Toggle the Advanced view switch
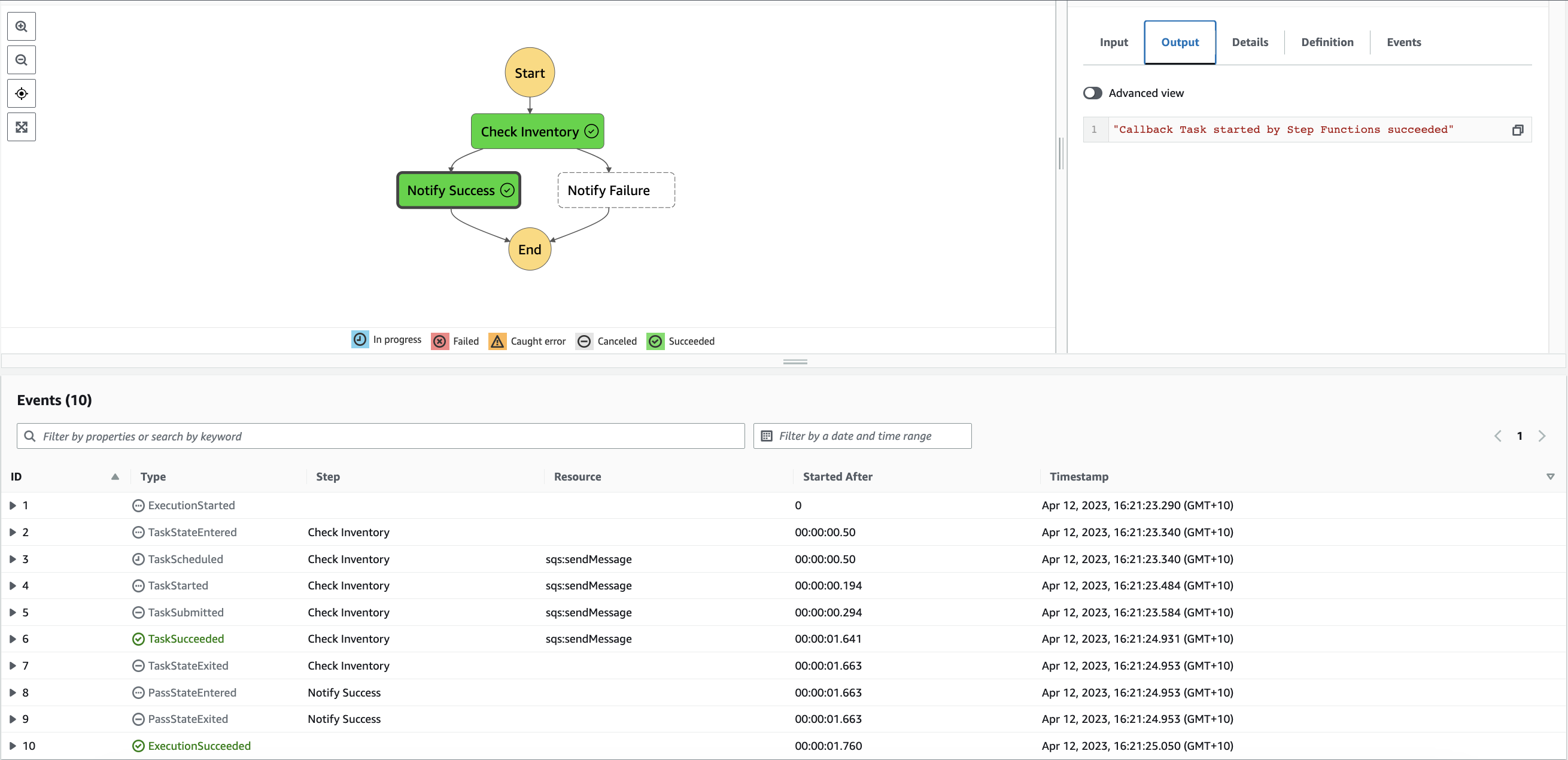The width and height of the screenshot is (1568, 760). 1093,93
